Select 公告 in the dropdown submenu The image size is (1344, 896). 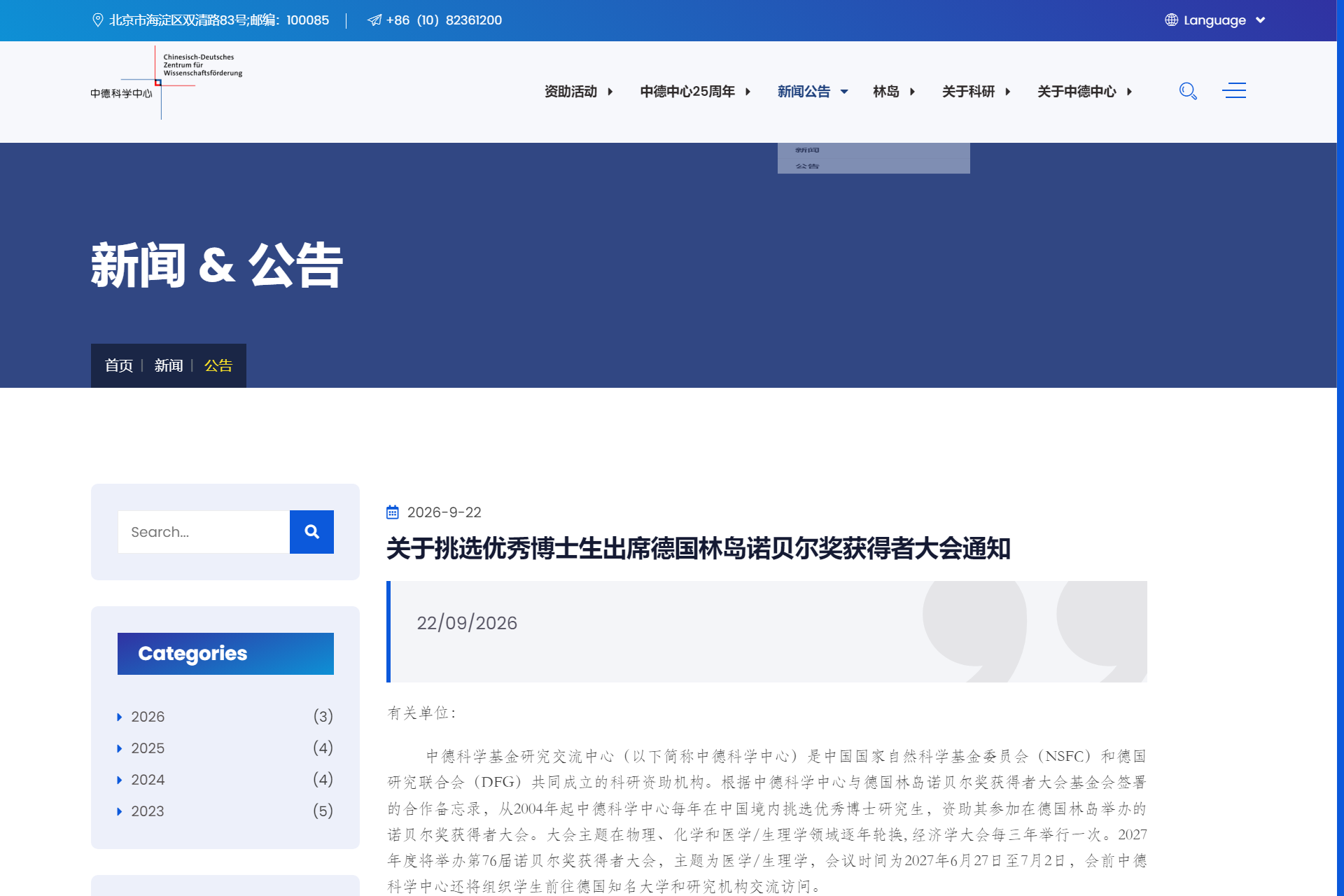(x=807, y=166)
